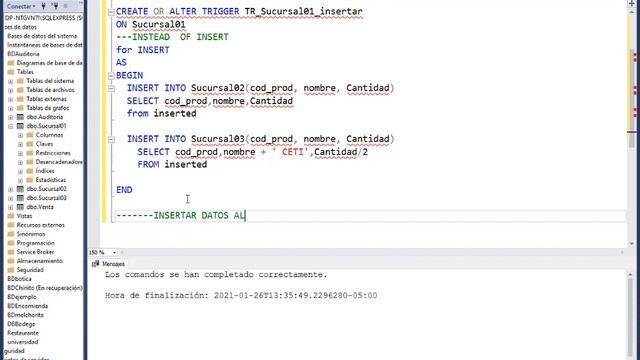Click the Claves folder icon
The height and width of the screenshot is (360, 640).
(x=30, y=144)
